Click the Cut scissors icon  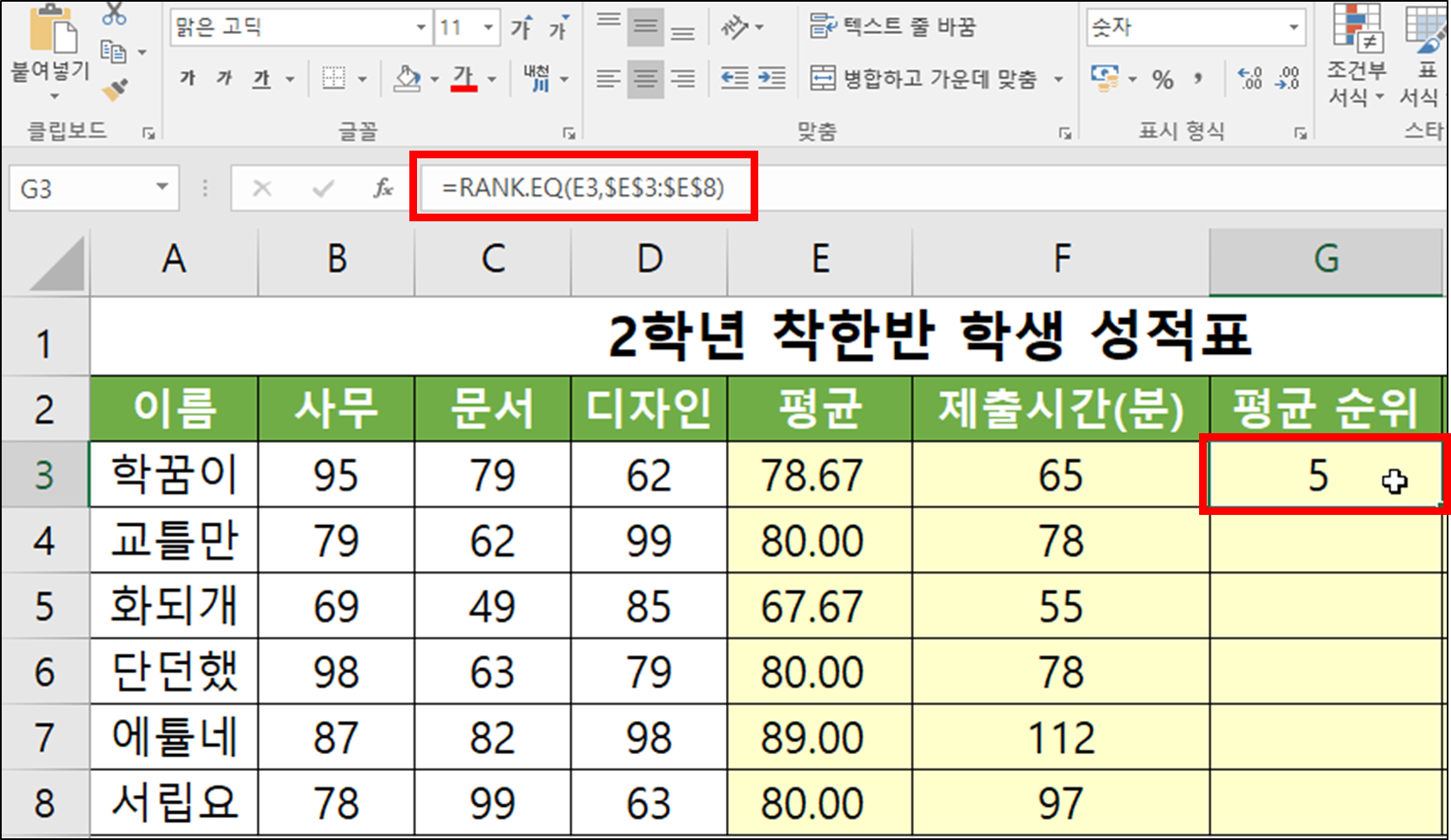(114, 14)
